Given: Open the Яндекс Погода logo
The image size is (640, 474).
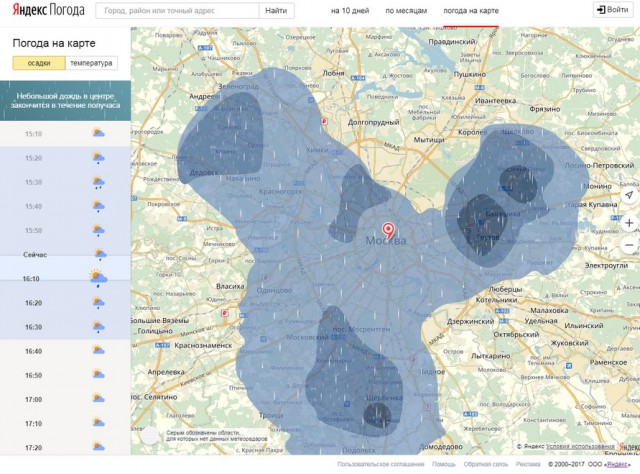Looking at the screenshot, I should click(48, 10).
